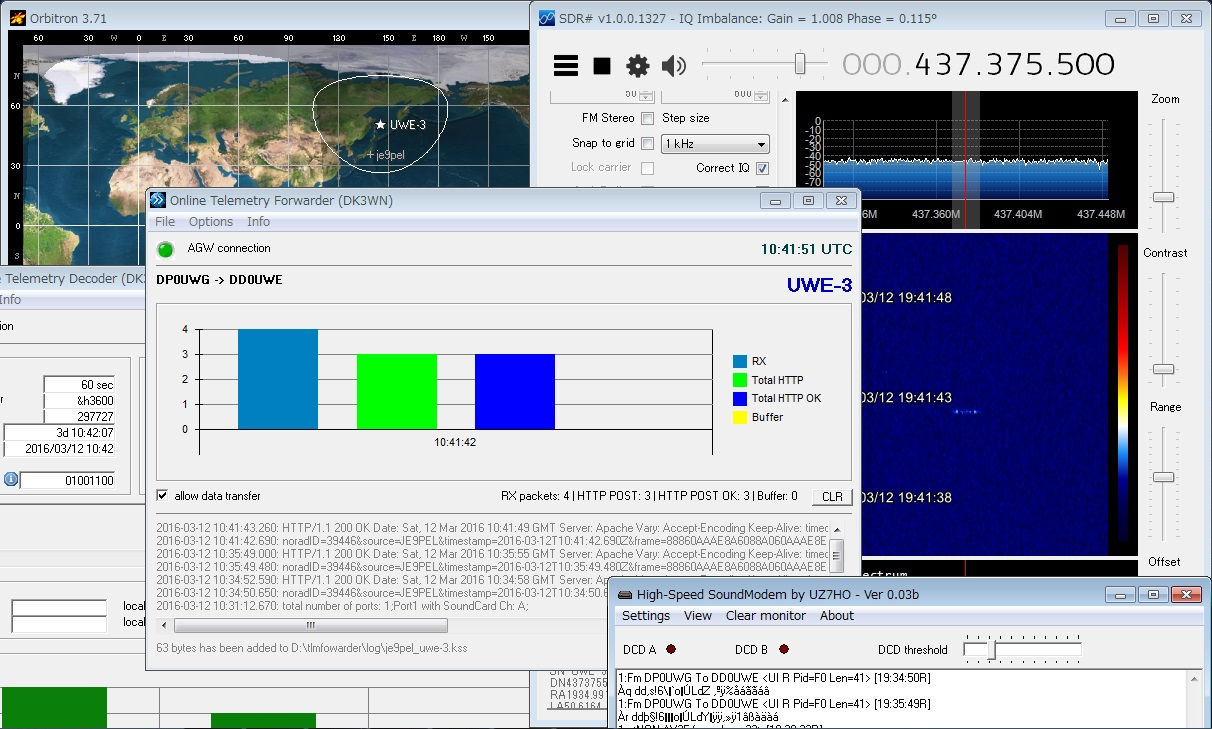The image size is (1212, 729).
Task: Click the SDR# side panel scroll up arrow
Action: (784, 98)
